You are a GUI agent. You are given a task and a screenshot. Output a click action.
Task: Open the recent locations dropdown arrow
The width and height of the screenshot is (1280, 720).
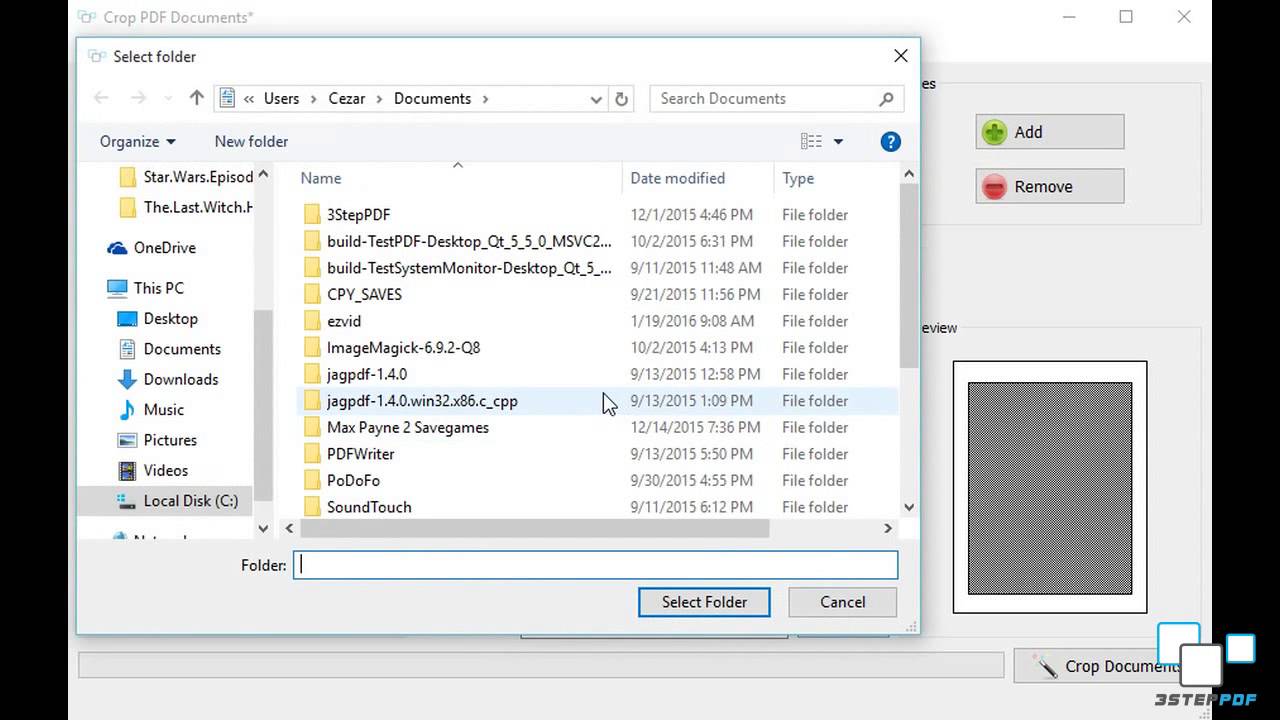[x=167, y=98]
